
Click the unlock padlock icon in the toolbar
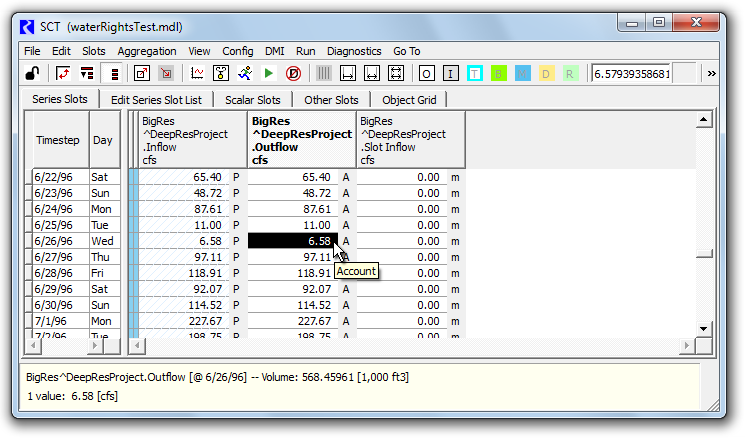pyautogui.click(x=32, y=74)
